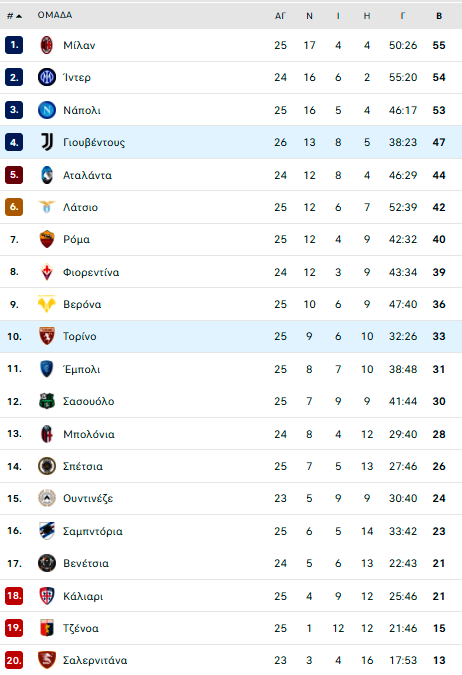This screenshot has width=462, height=675.
Task: Click the Roma club crest
Action: [47, 239]
